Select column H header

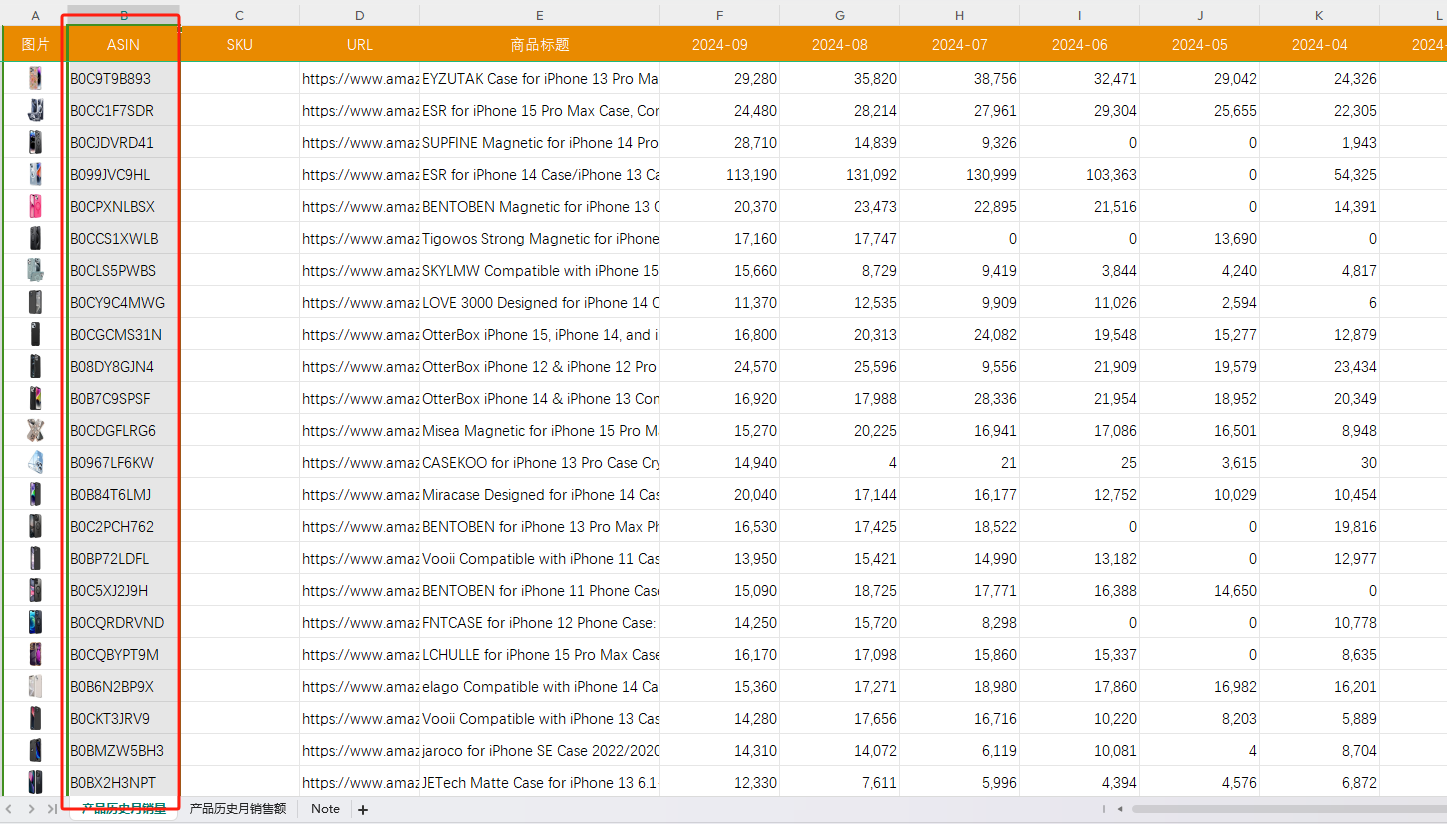[x=959, y=15]
